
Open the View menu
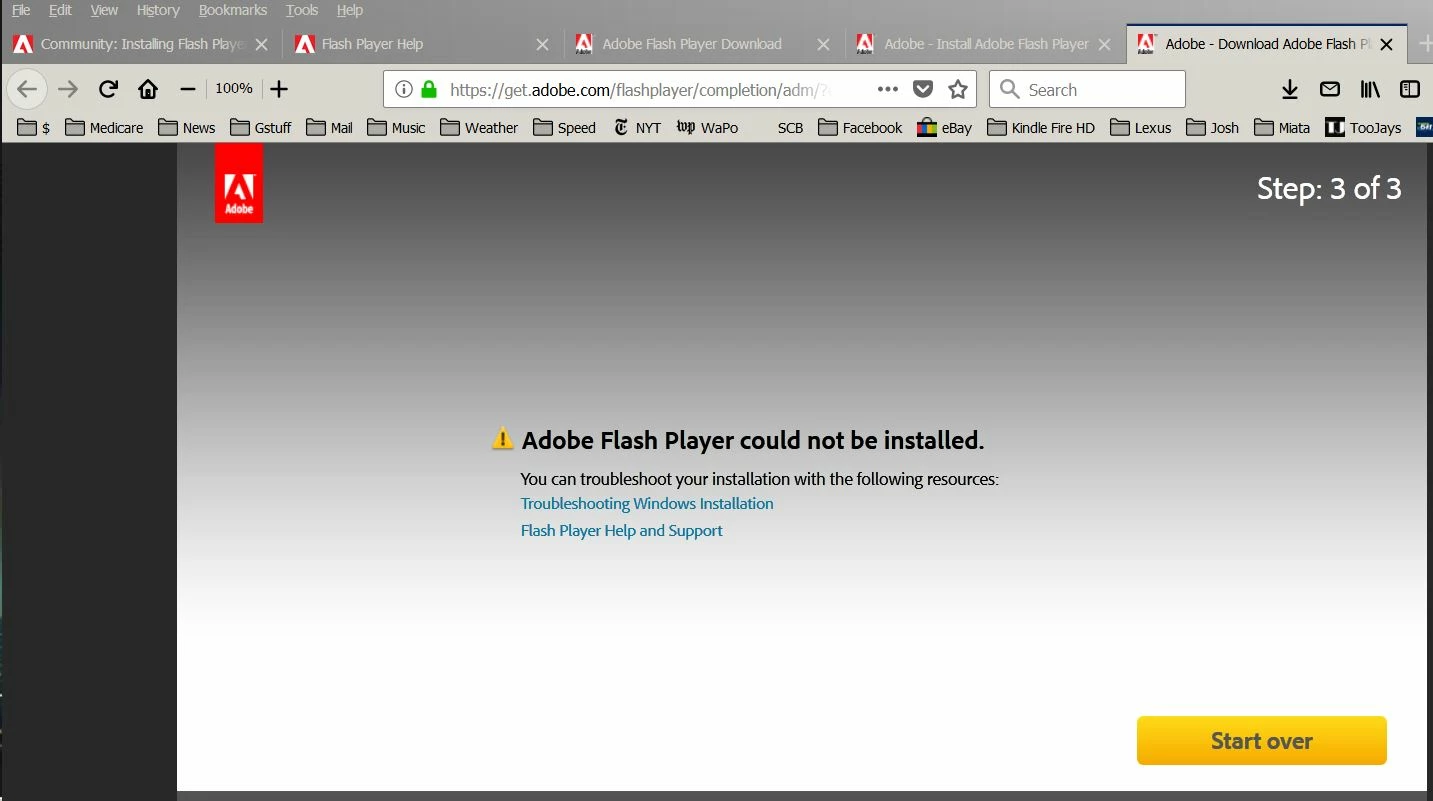[x=104, y=10]
